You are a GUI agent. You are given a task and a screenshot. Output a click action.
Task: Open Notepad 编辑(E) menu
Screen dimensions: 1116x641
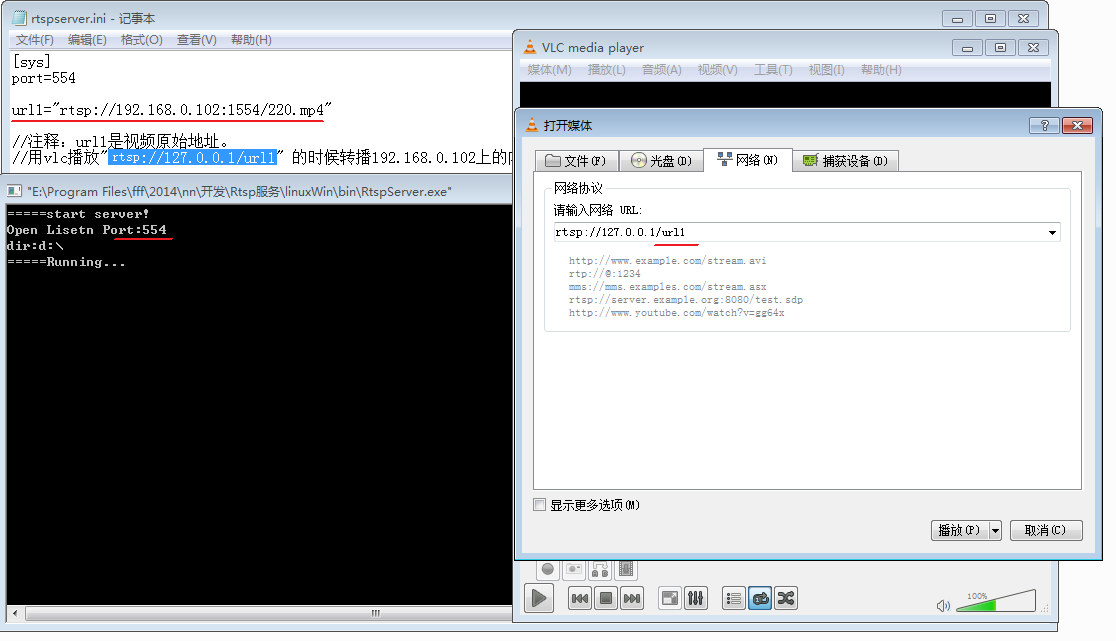coord(87,40)
